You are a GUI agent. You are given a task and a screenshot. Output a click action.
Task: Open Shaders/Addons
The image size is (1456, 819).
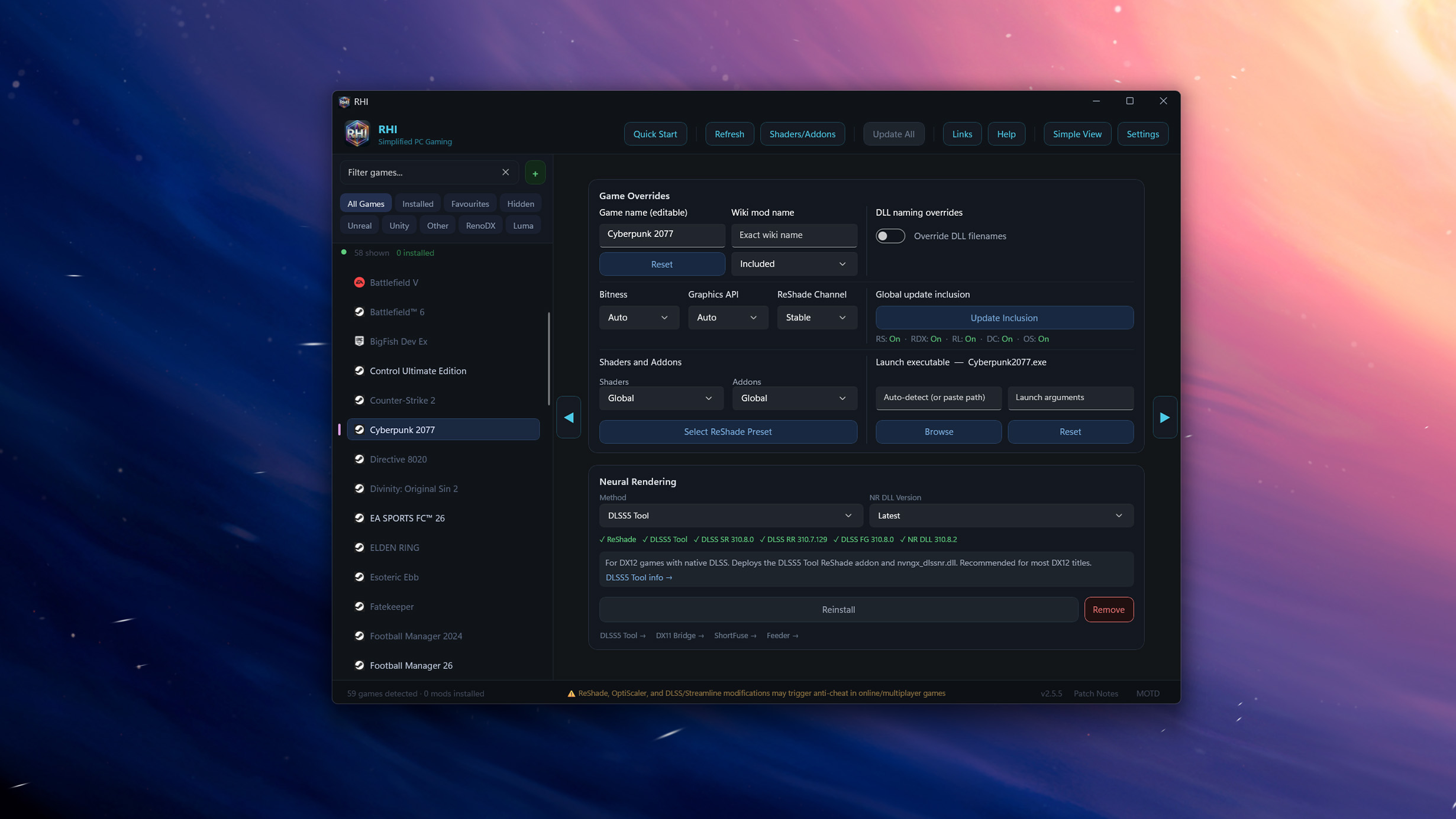[802, 134]
